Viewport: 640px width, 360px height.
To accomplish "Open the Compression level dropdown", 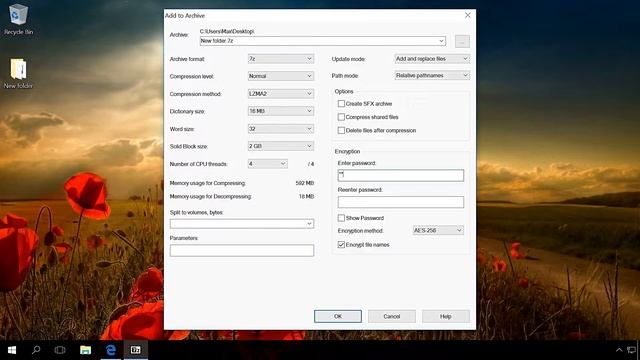I will coord(281,76).
